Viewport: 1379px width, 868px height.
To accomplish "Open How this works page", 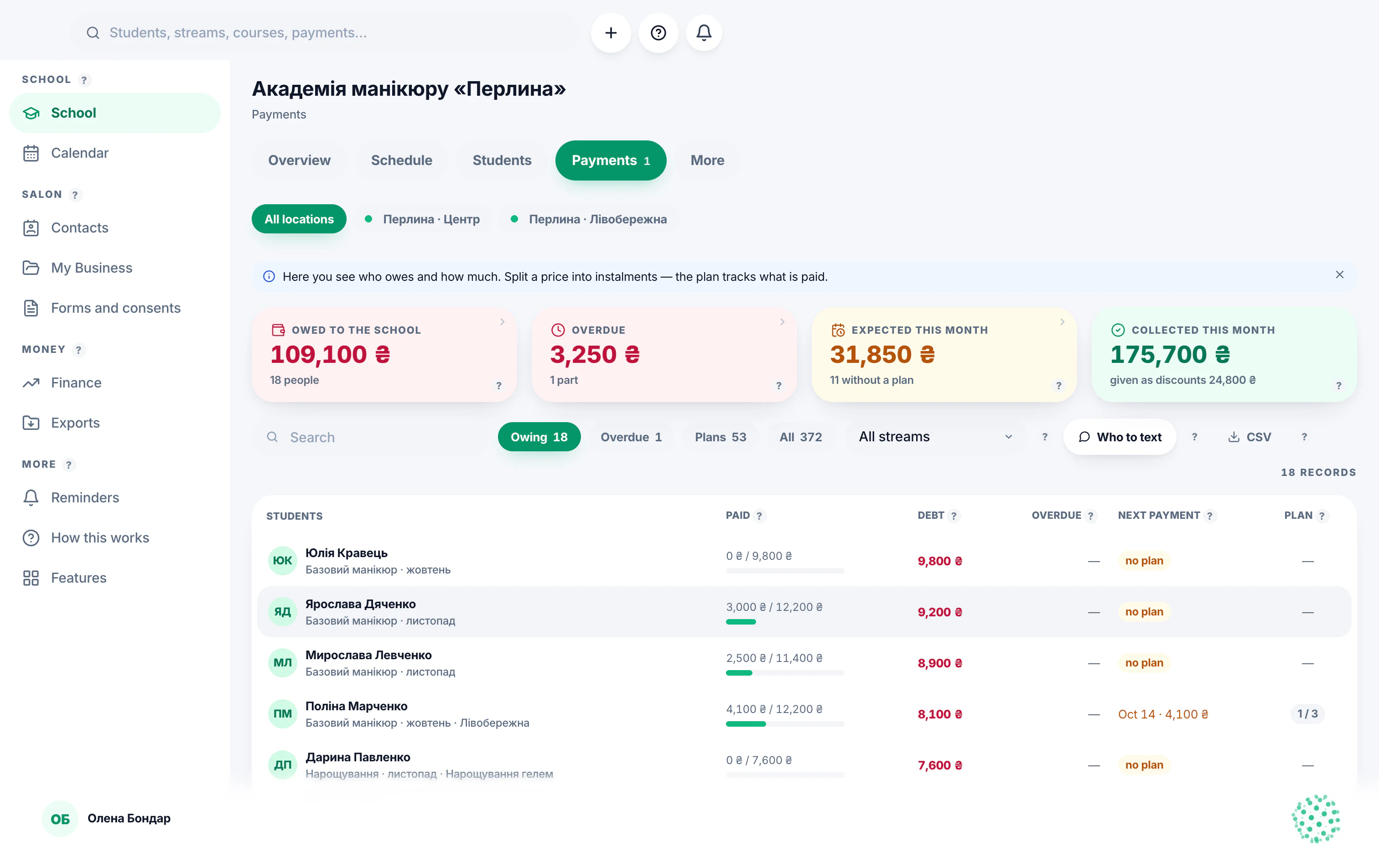I will coord(114,537).
